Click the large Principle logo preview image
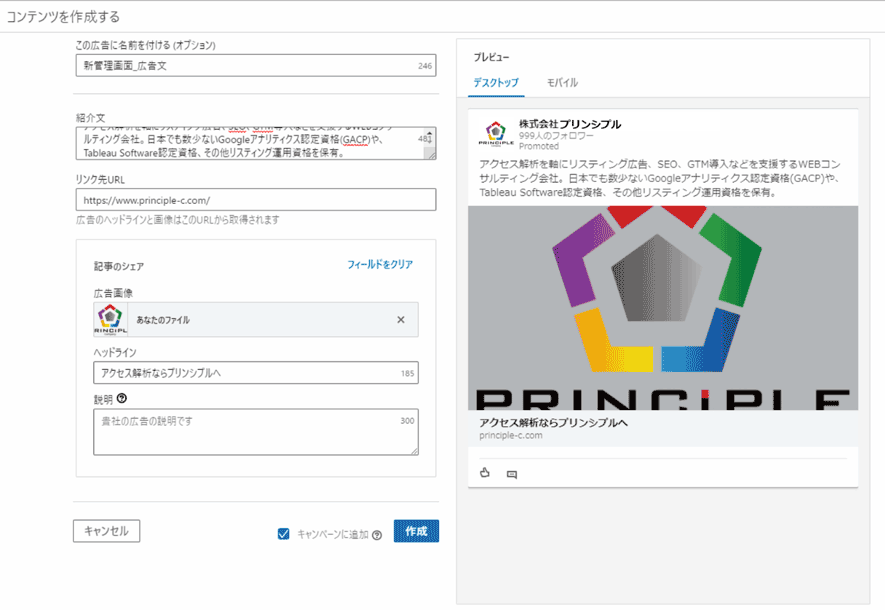885x610 pixels. tap(662, 309)
